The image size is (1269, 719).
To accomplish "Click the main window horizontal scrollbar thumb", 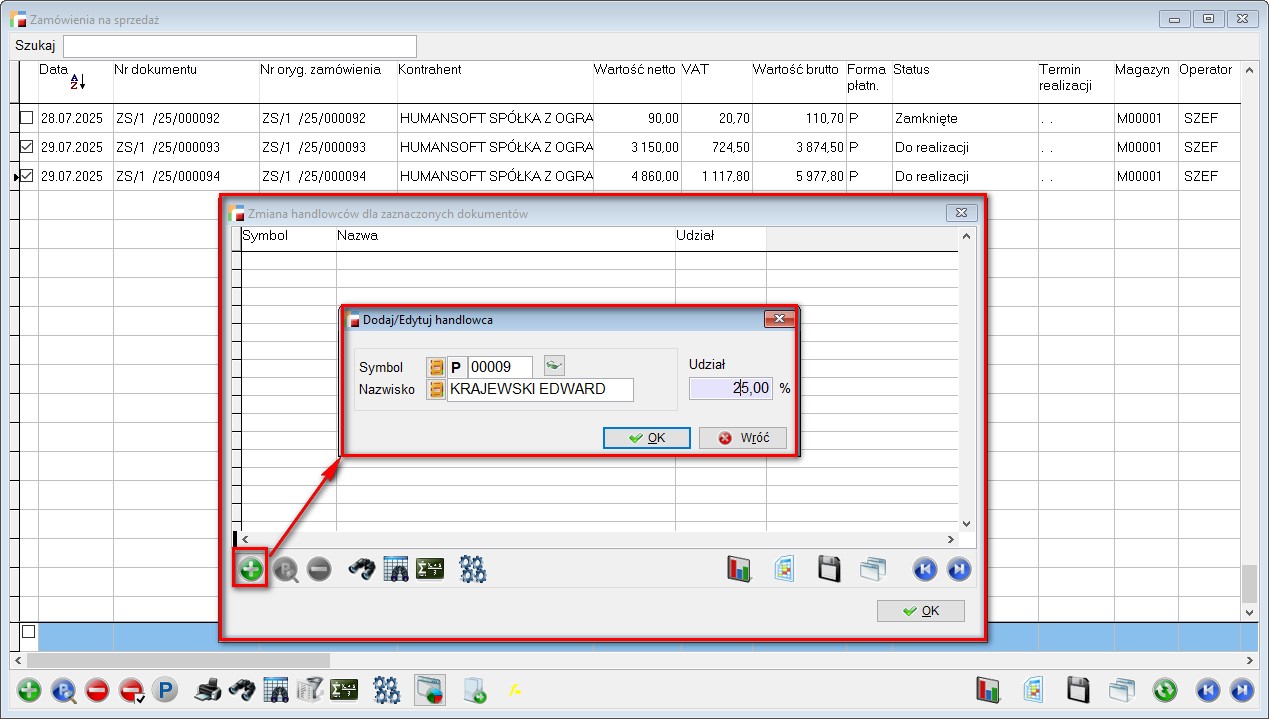I will (178, 661).
